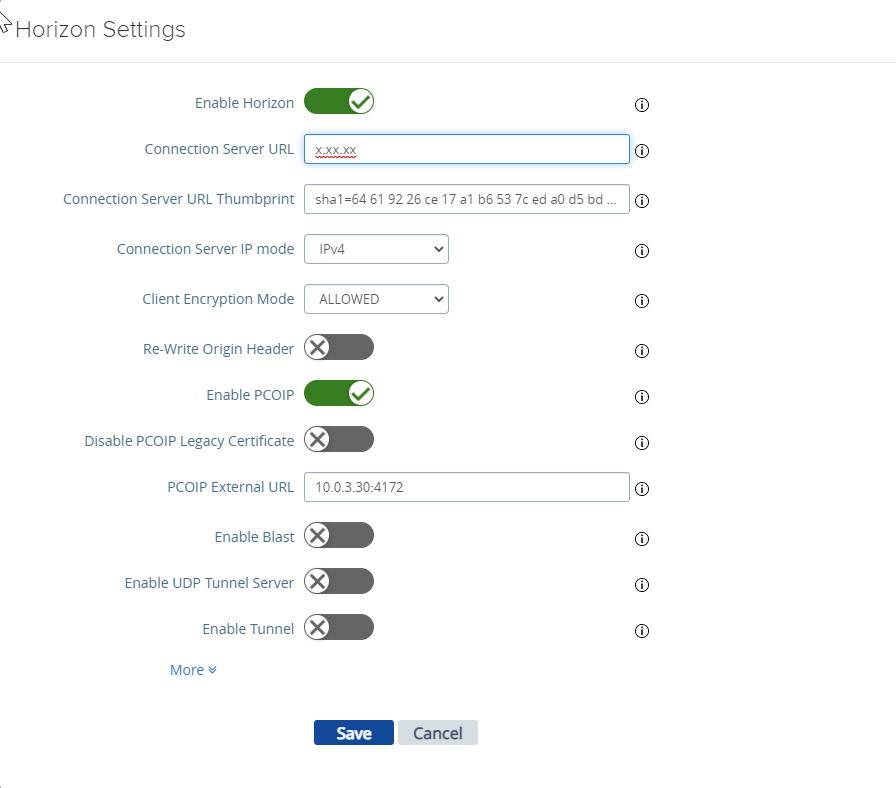Click the Cancel button
896x788 pixels.
(x=438, y=733)
